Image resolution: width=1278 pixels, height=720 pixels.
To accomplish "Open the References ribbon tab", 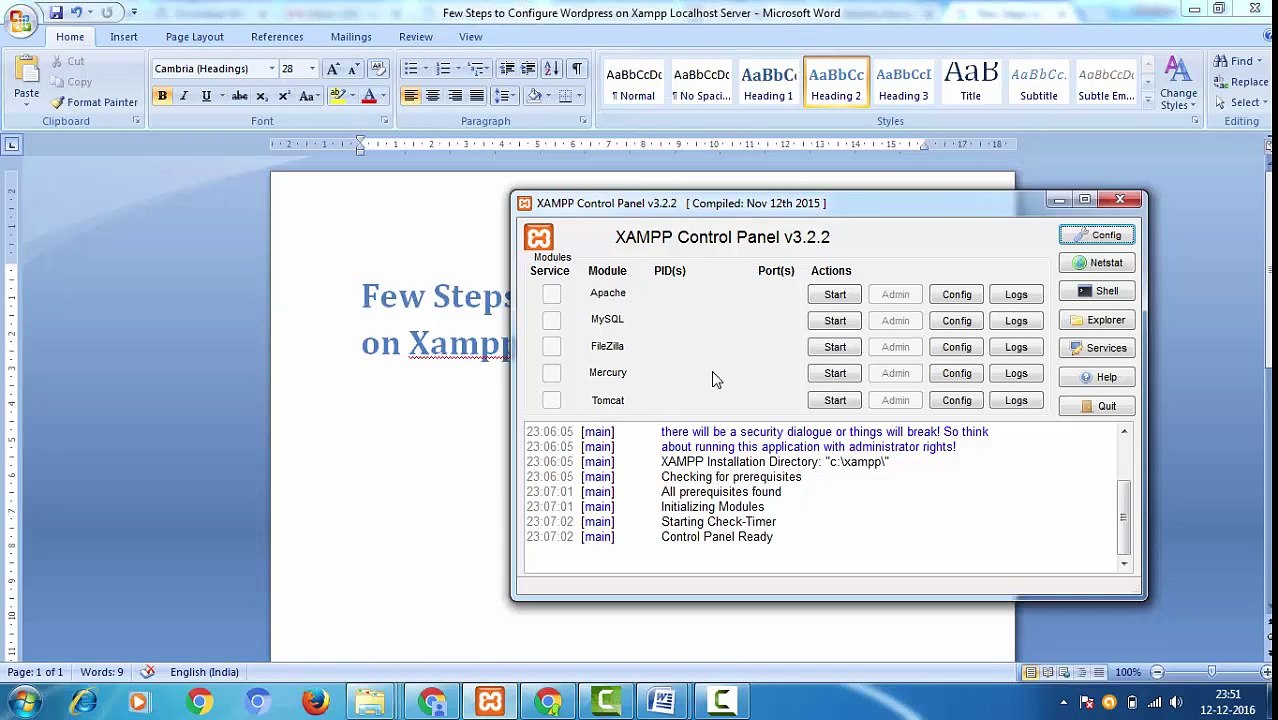I will (x=277, y=37).
